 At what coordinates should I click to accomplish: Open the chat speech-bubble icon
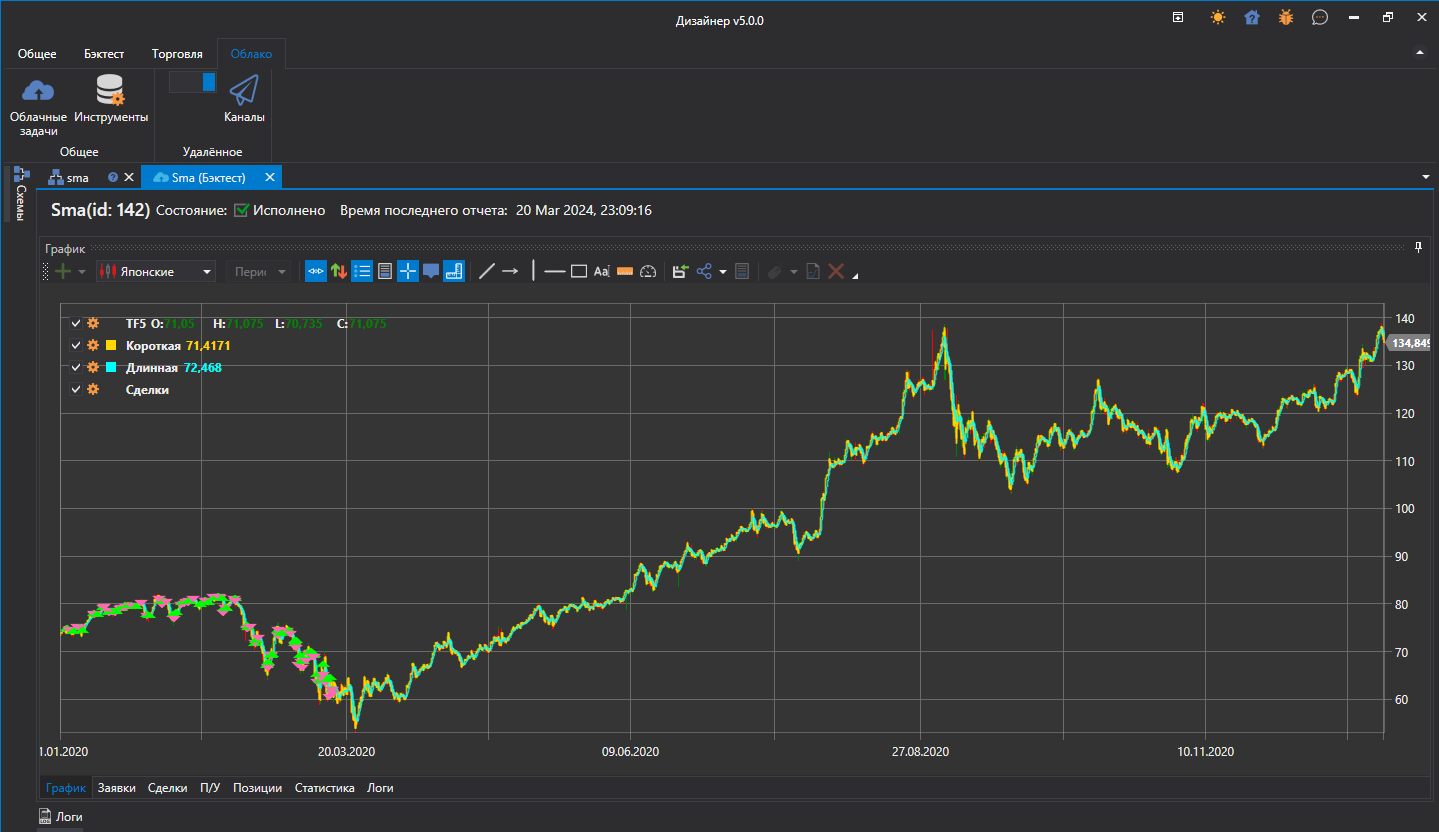point(1319,18)
